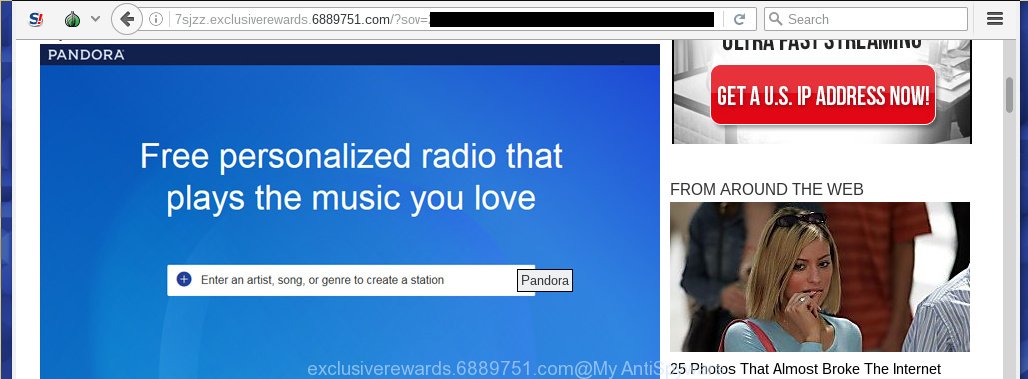Show site information via the info icon

point(156,20)
